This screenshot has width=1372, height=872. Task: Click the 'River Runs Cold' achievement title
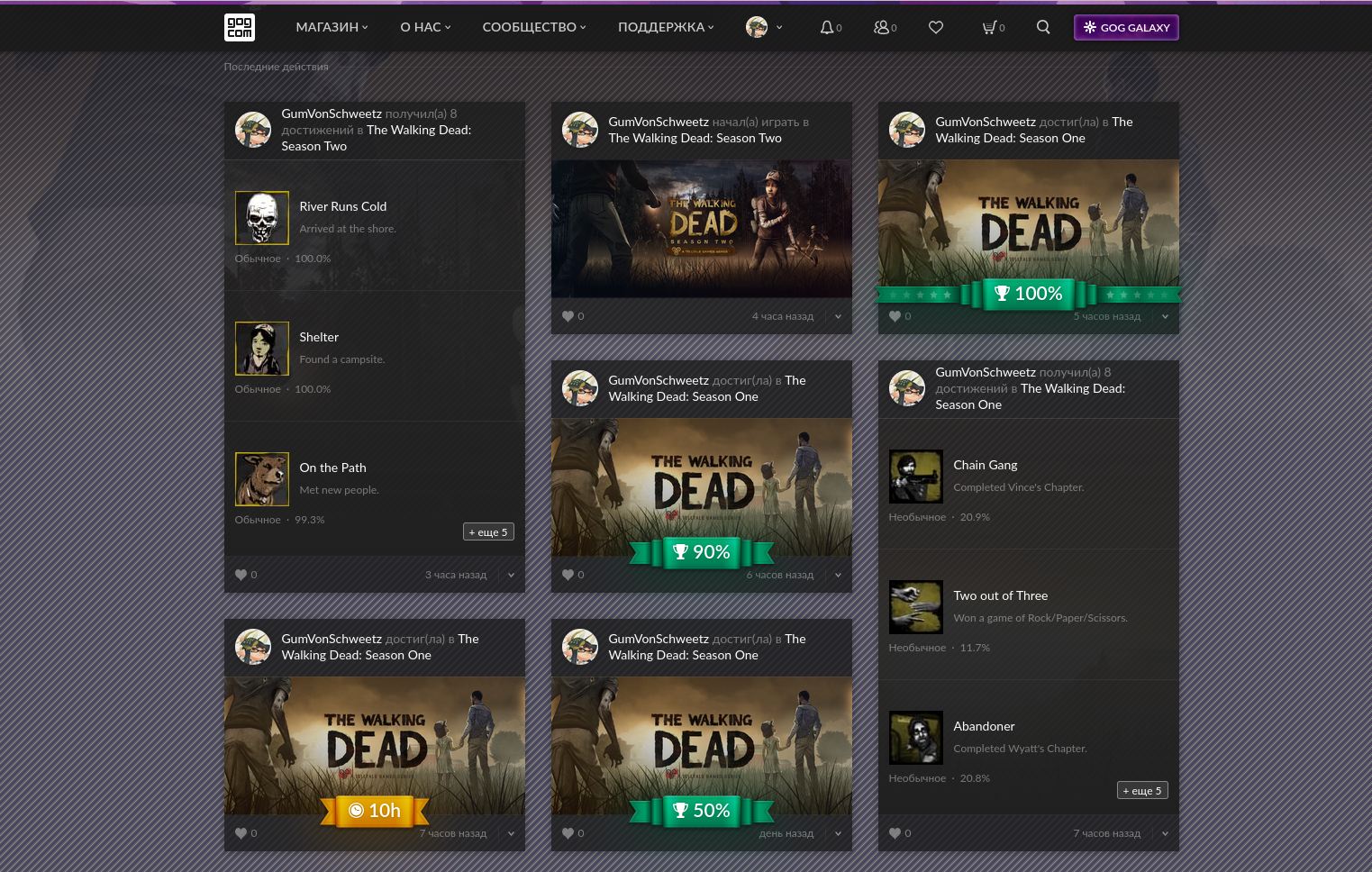coord(343,206)
